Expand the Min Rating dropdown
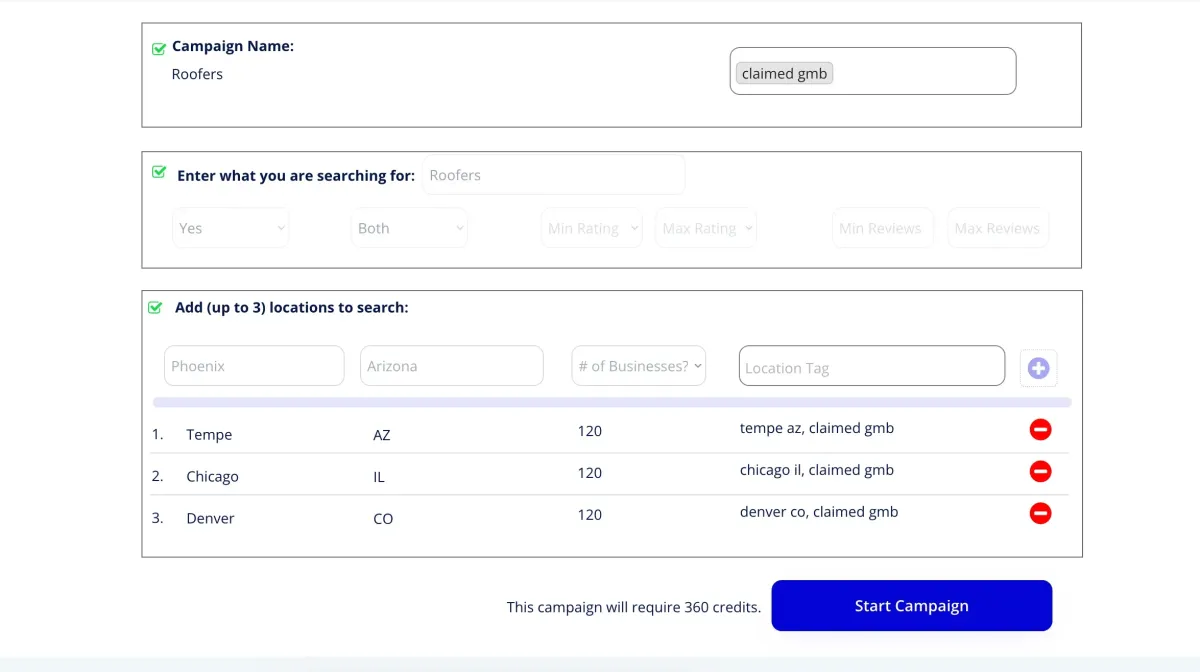Image resolution: width=1200 pixels, height=672 pixels. 592,228
